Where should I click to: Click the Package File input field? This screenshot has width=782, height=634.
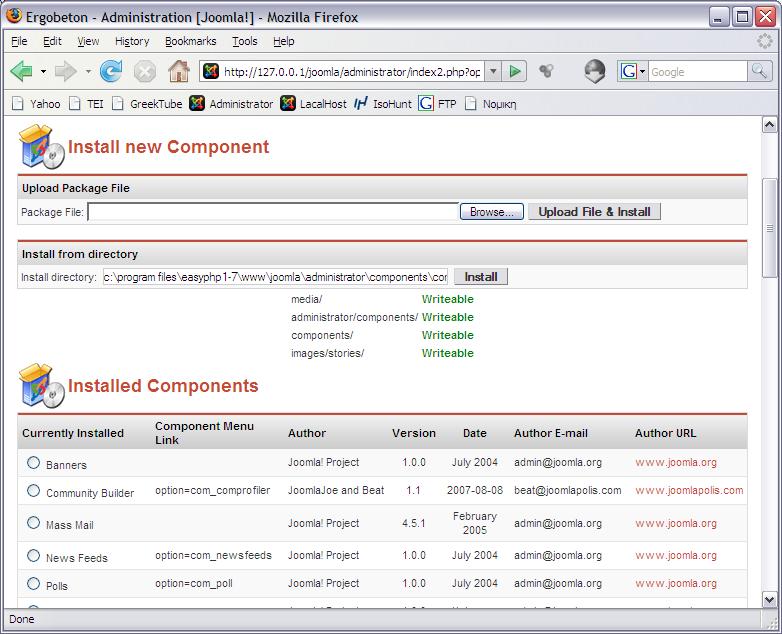[273, 211]
